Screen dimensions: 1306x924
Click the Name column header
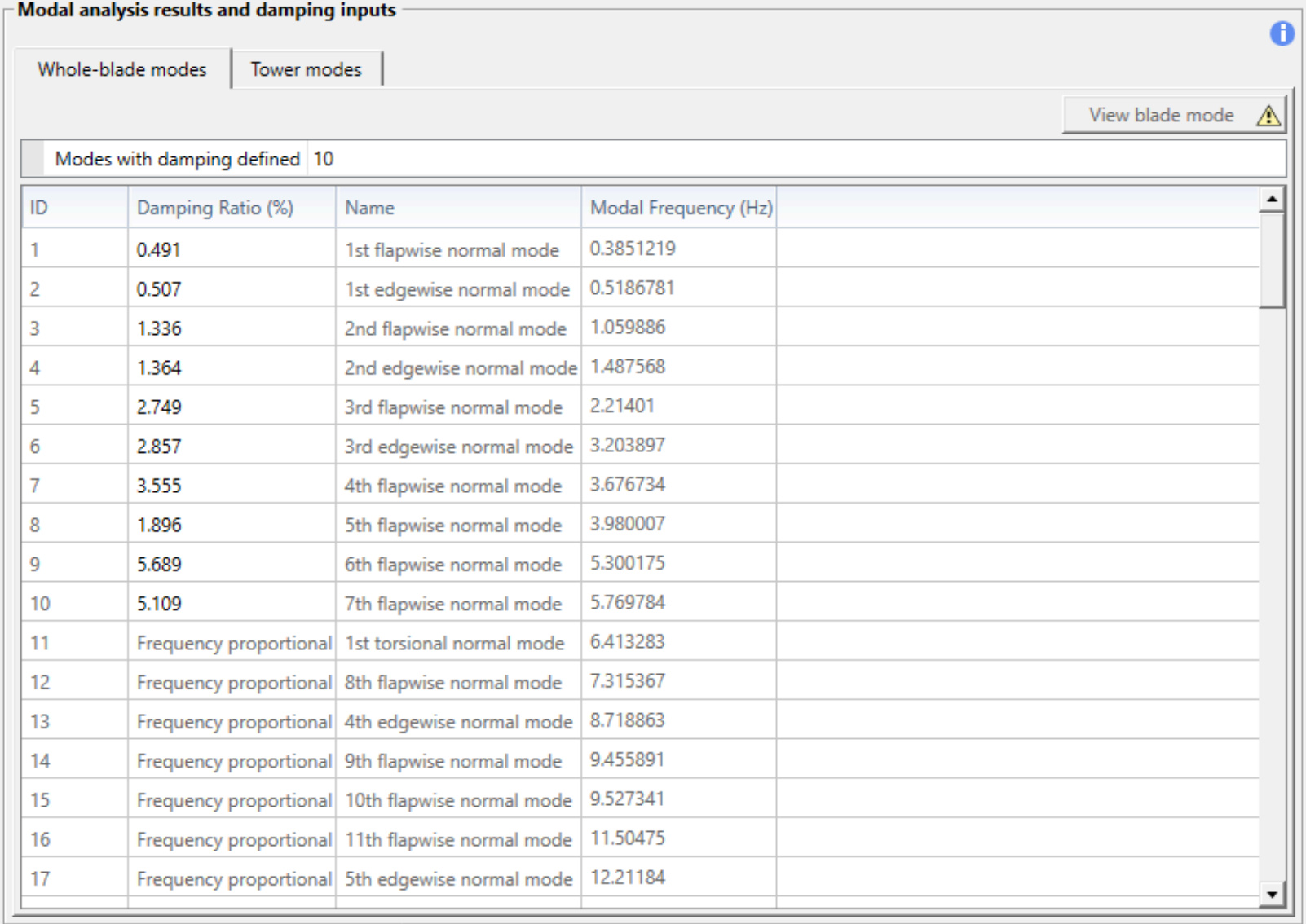coord(369,208)
